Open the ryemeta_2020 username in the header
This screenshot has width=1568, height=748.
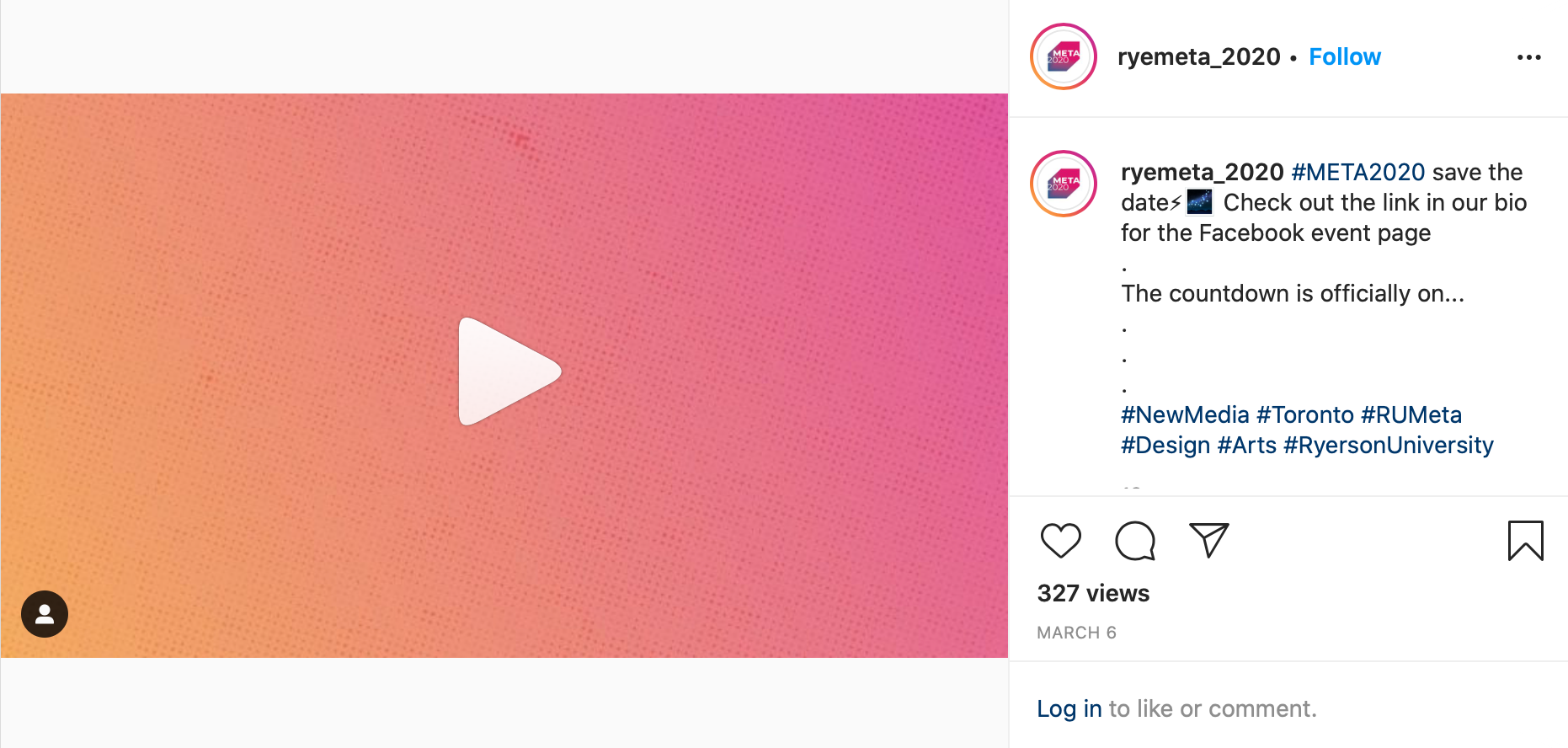pos(1198,56)
